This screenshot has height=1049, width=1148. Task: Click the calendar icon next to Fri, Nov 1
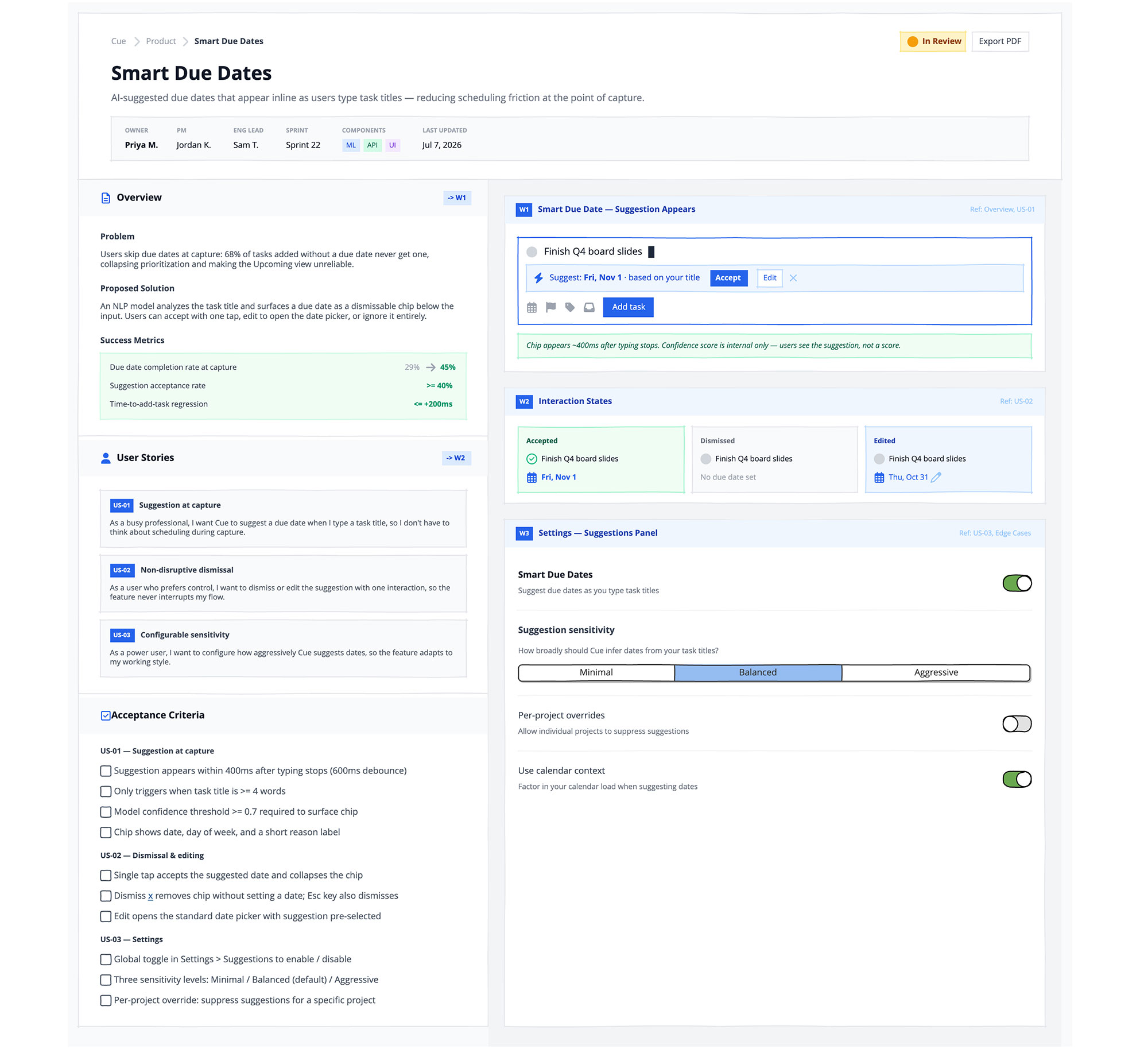pyautogui.click(x=532, y=478)
